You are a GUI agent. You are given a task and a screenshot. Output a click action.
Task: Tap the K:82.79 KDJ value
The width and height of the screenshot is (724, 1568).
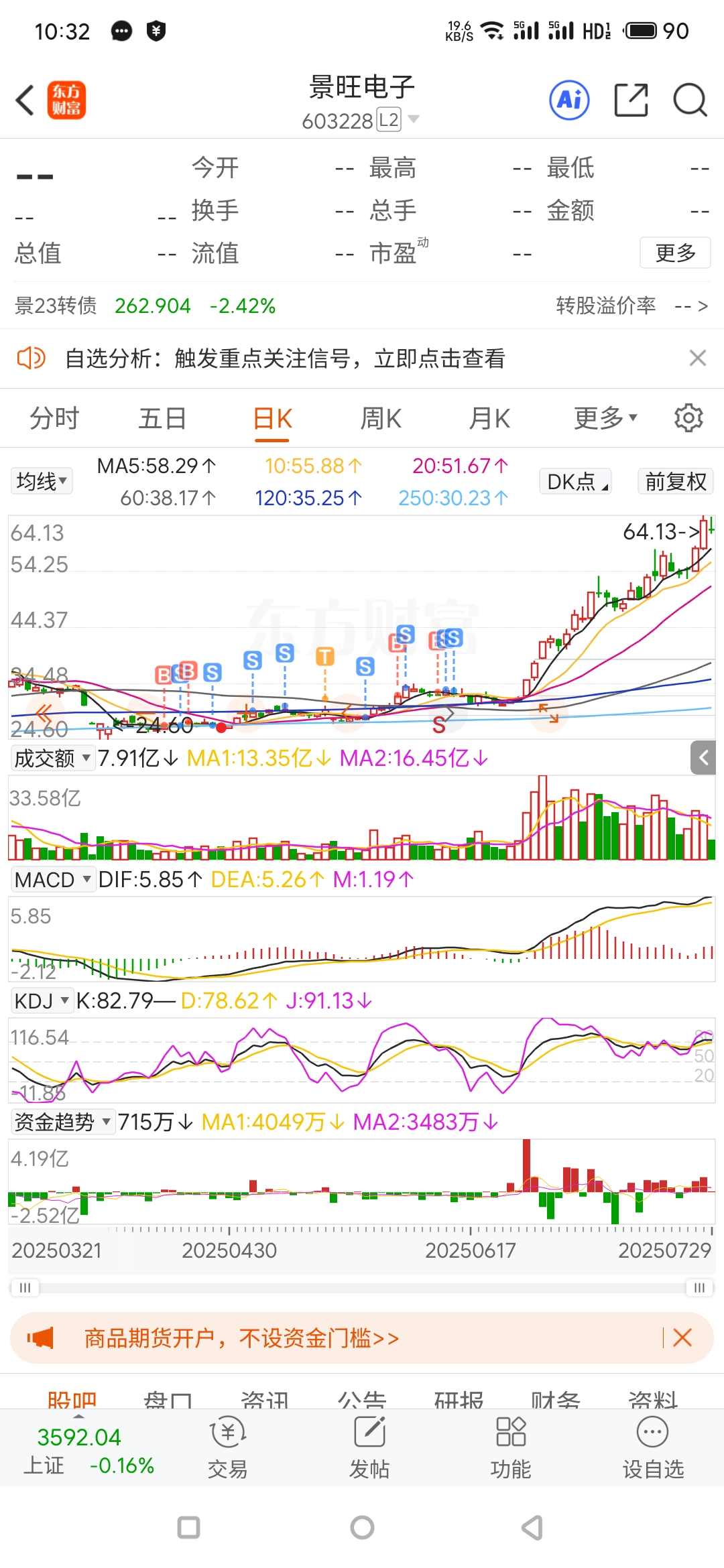pyautogui.click(x=125, y=1001)
